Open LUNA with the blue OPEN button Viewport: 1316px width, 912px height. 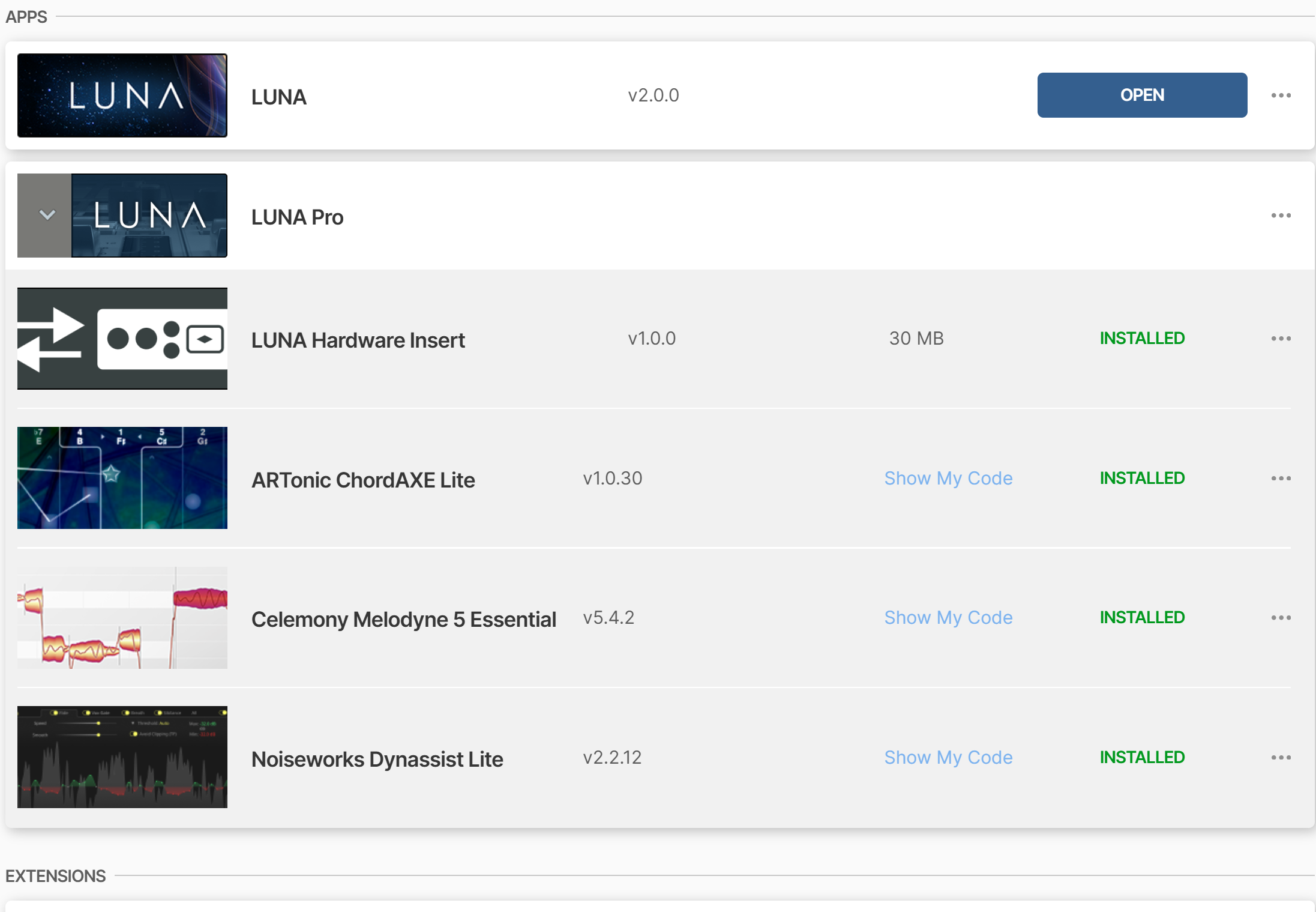point(1141,95)
